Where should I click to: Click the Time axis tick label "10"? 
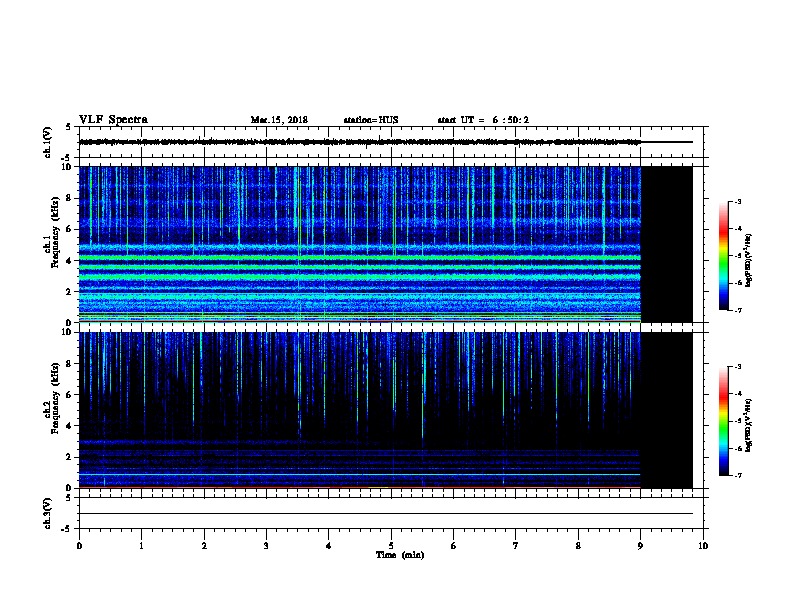tap(703, 546)
